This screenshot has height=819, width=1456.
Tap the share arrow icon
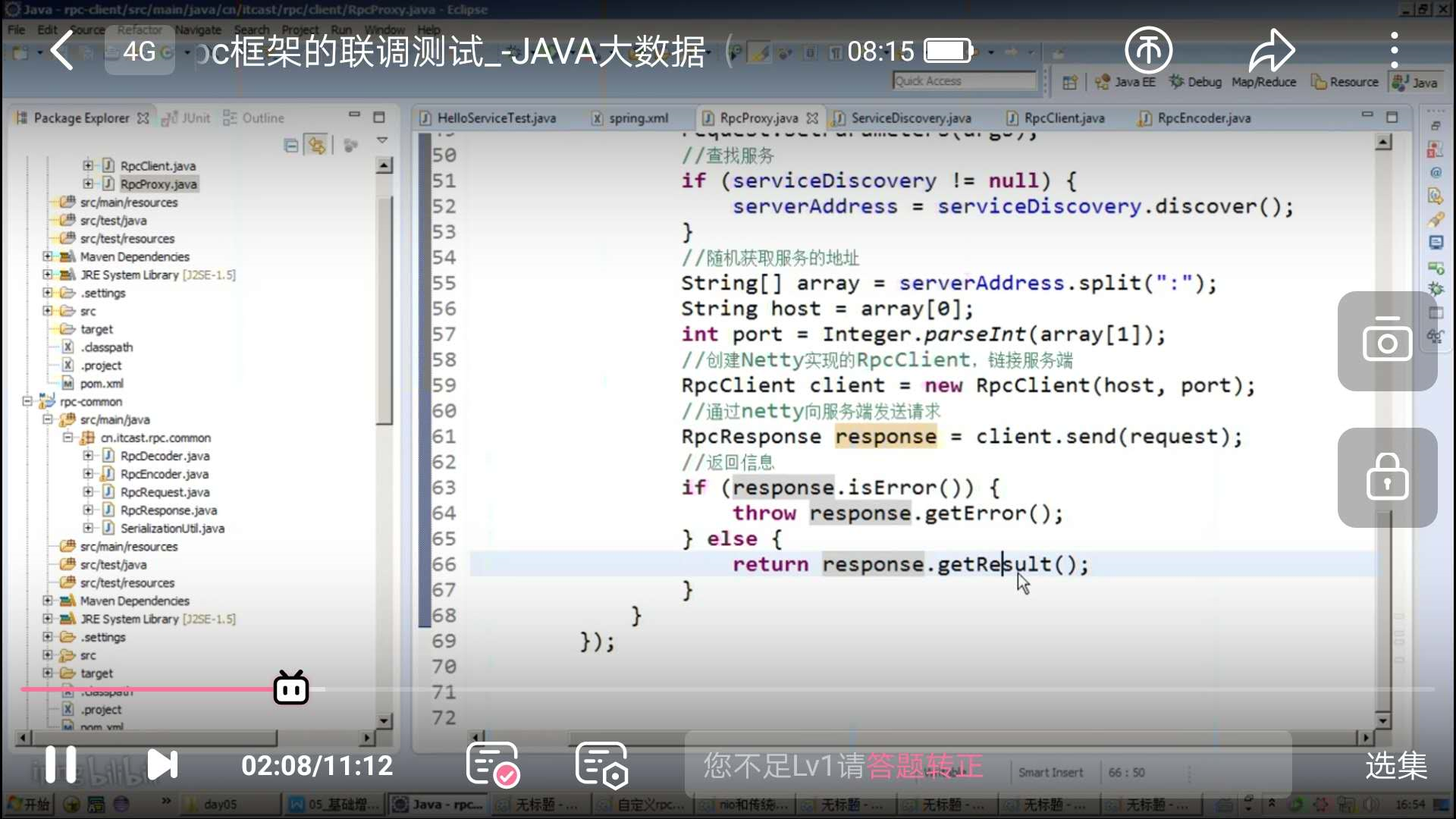point(1272,51)
